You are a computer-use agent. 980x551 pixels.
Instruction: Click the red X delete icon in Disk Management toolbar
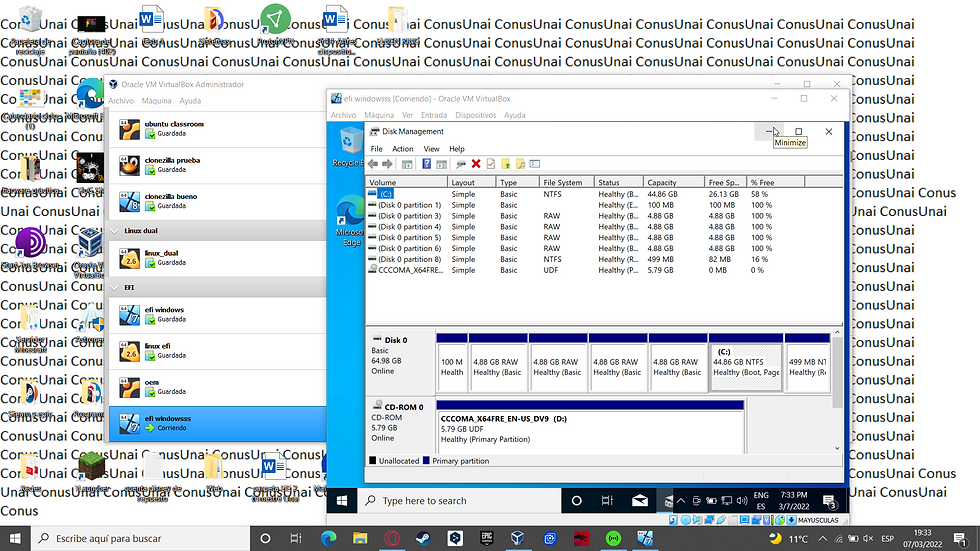(x=476, y=164)
